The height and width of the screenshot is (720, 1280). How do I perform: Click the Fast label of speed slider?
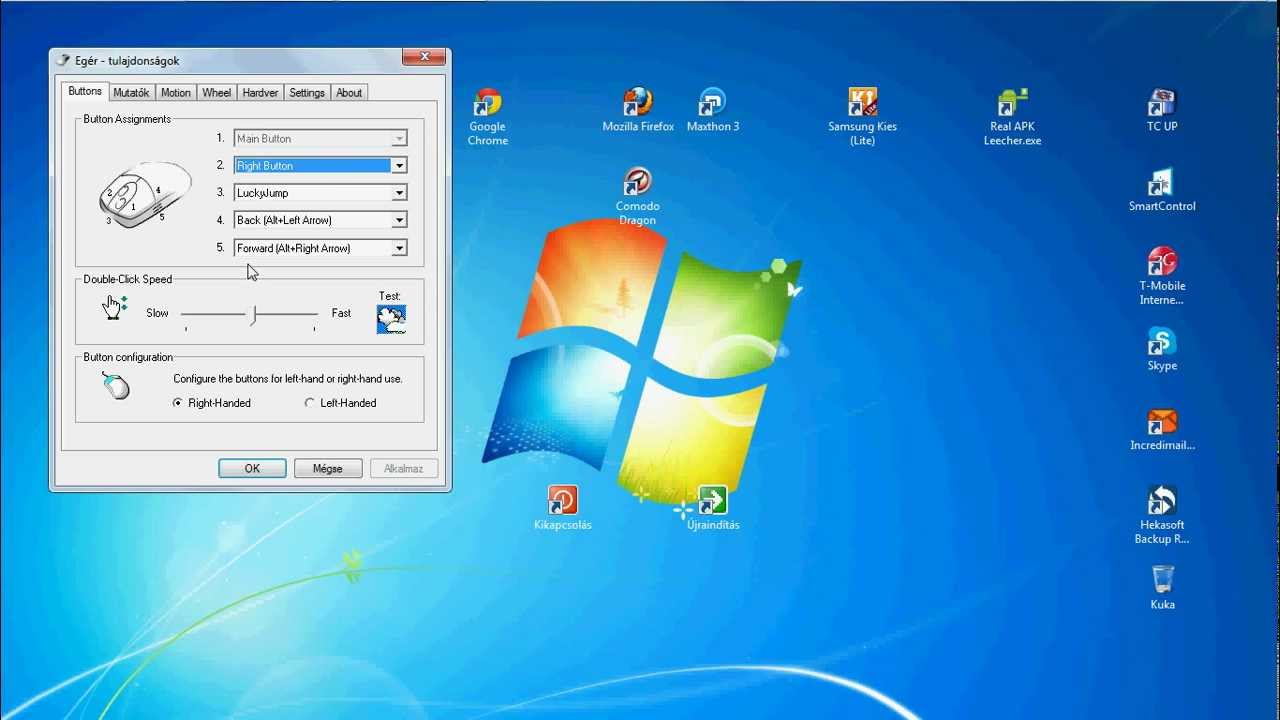341,313
